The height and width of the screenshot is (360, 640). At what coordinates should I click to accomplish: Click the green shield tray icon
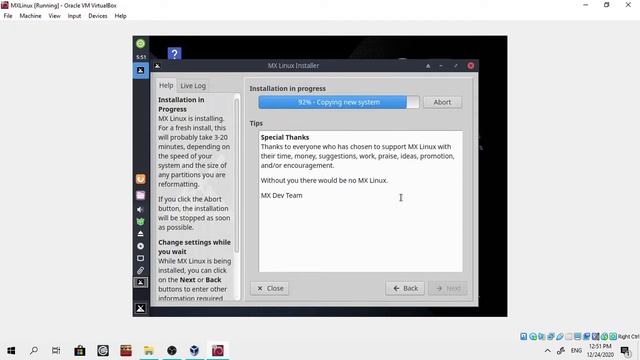point(140,222)
